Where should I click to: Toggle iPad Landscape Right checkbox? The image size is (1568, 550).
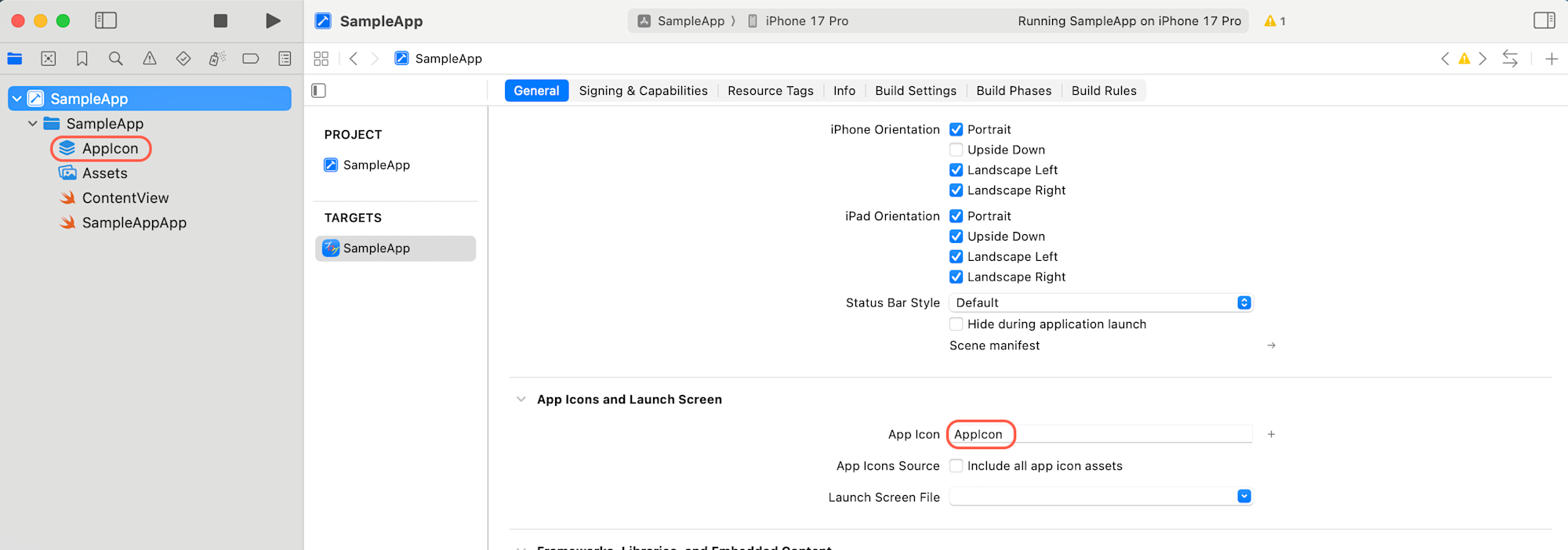pos(956,277)
